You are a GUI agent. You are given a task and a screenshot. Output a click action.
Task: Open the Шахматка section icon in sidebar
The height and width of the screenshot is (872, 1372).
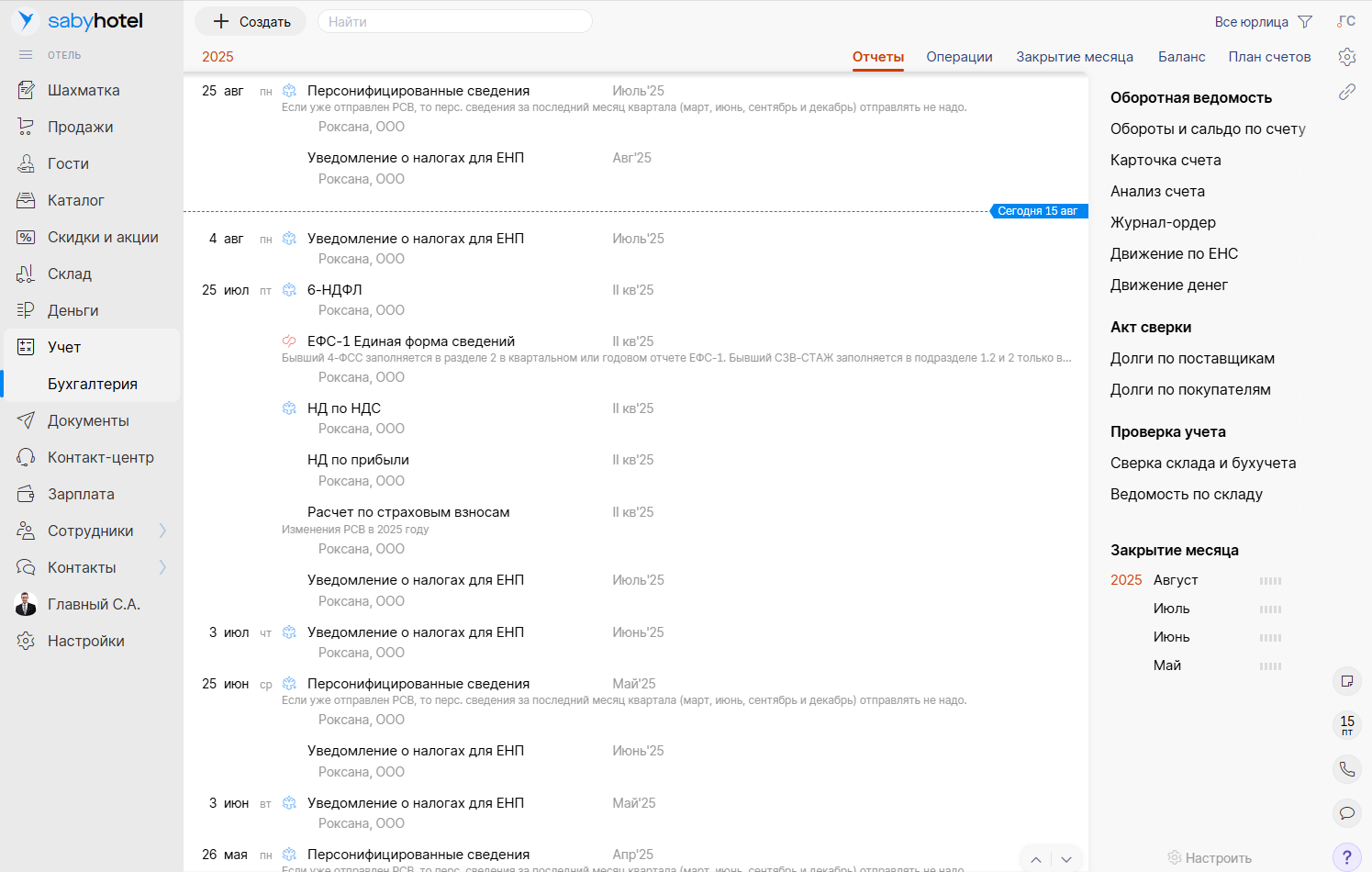point(26,90)
